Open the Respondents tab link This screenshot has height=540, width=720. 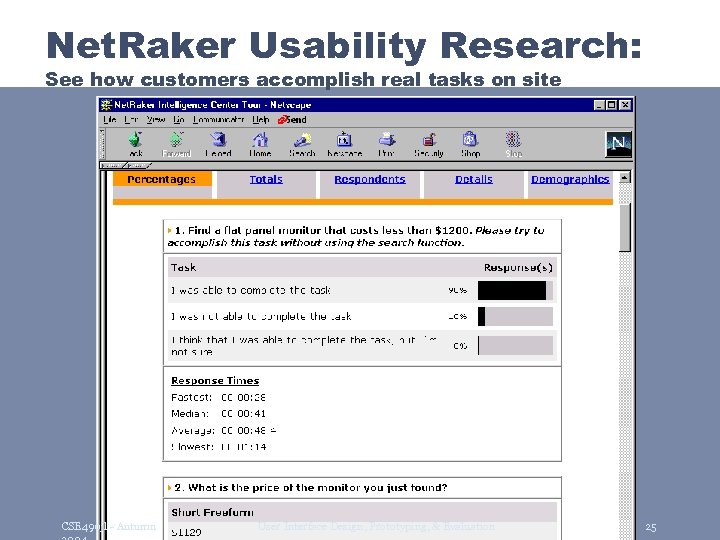coord(370,179)
